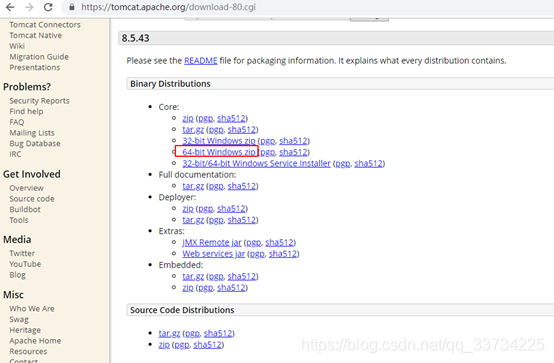Download Full documentation tar.gz

(193, 186)
